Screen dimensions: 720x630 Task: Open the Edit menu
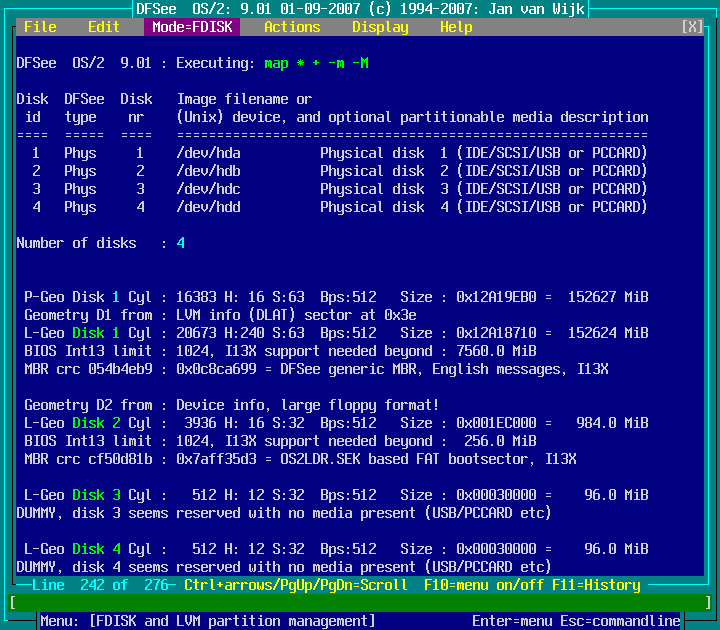(104, 27)
